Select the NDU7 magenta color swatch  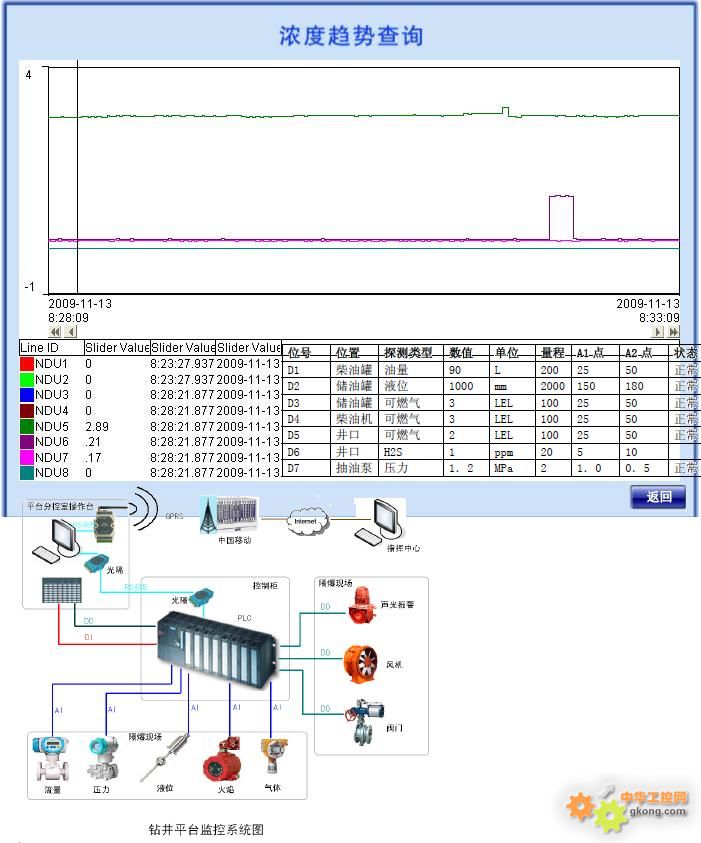click(27, 458)
